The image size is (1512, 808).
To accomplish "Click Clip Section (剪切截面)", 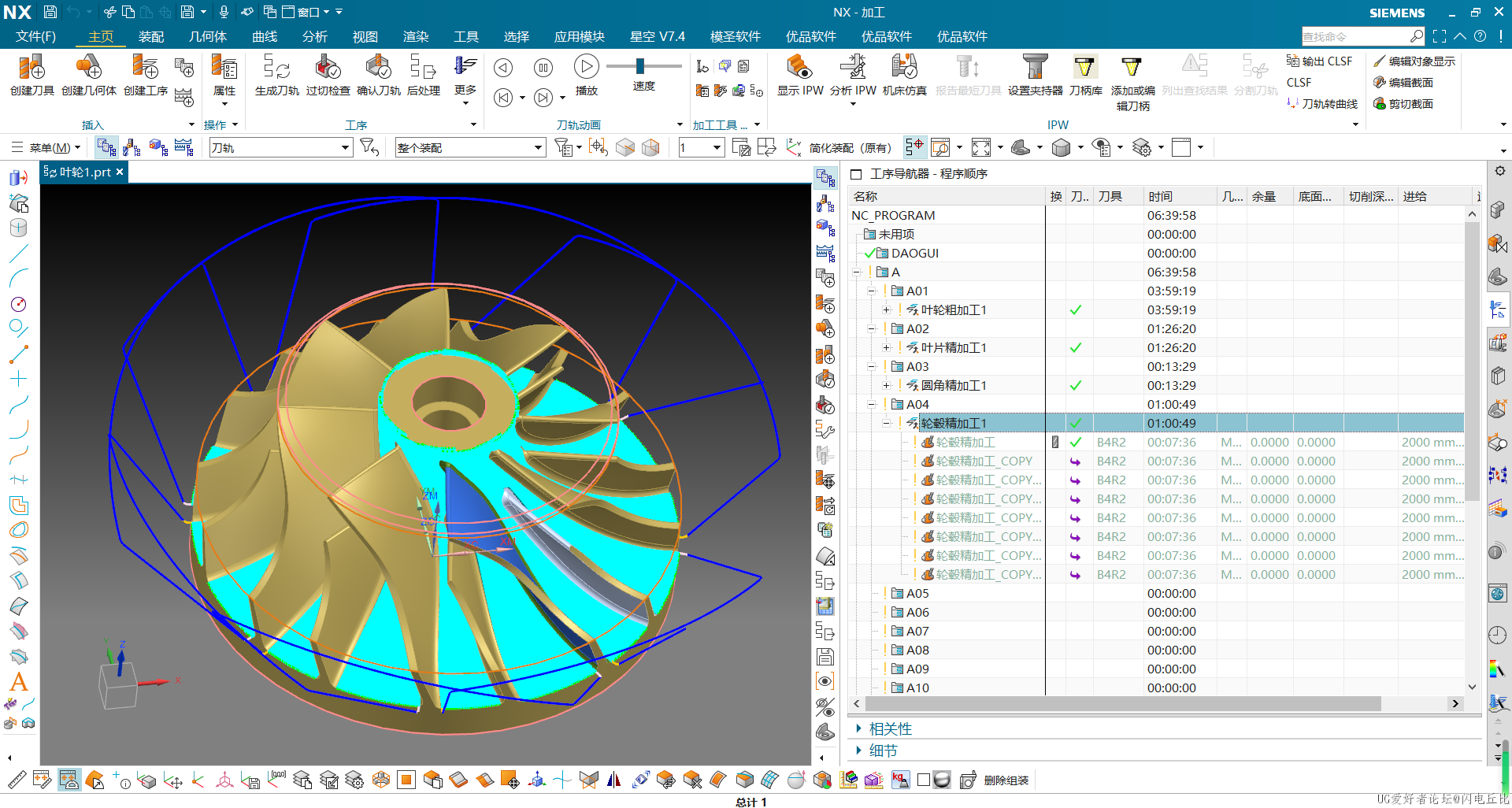I will [1403, 103].
